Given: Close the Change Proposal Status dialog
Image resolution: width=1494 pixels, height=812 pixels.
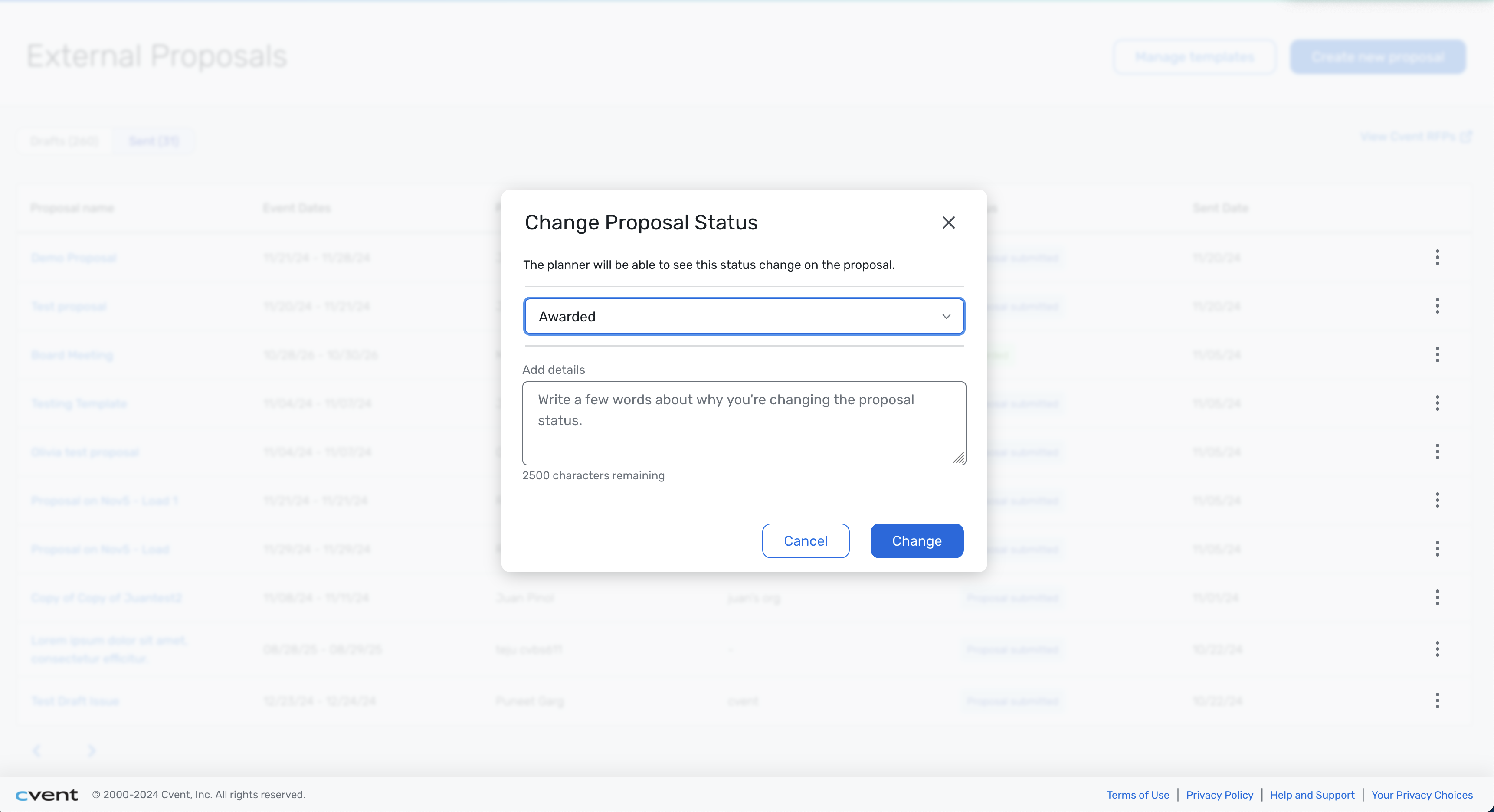Looking at the screenshot, I should click(948, 223).
